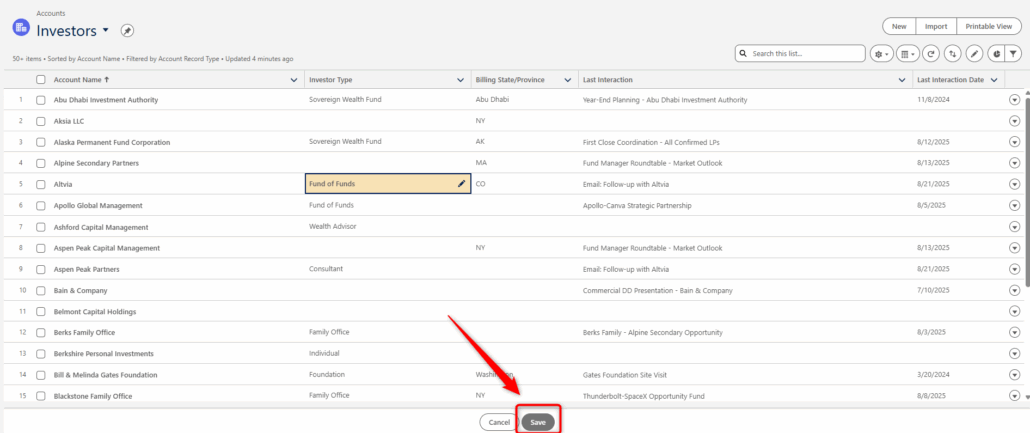Select the Blackstone Family Office checkbox

click(41, 396)
